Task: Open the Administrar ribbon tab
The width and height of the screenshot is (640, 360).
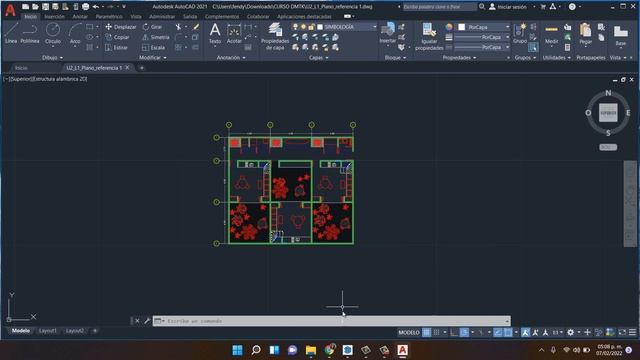Action: 162,16
